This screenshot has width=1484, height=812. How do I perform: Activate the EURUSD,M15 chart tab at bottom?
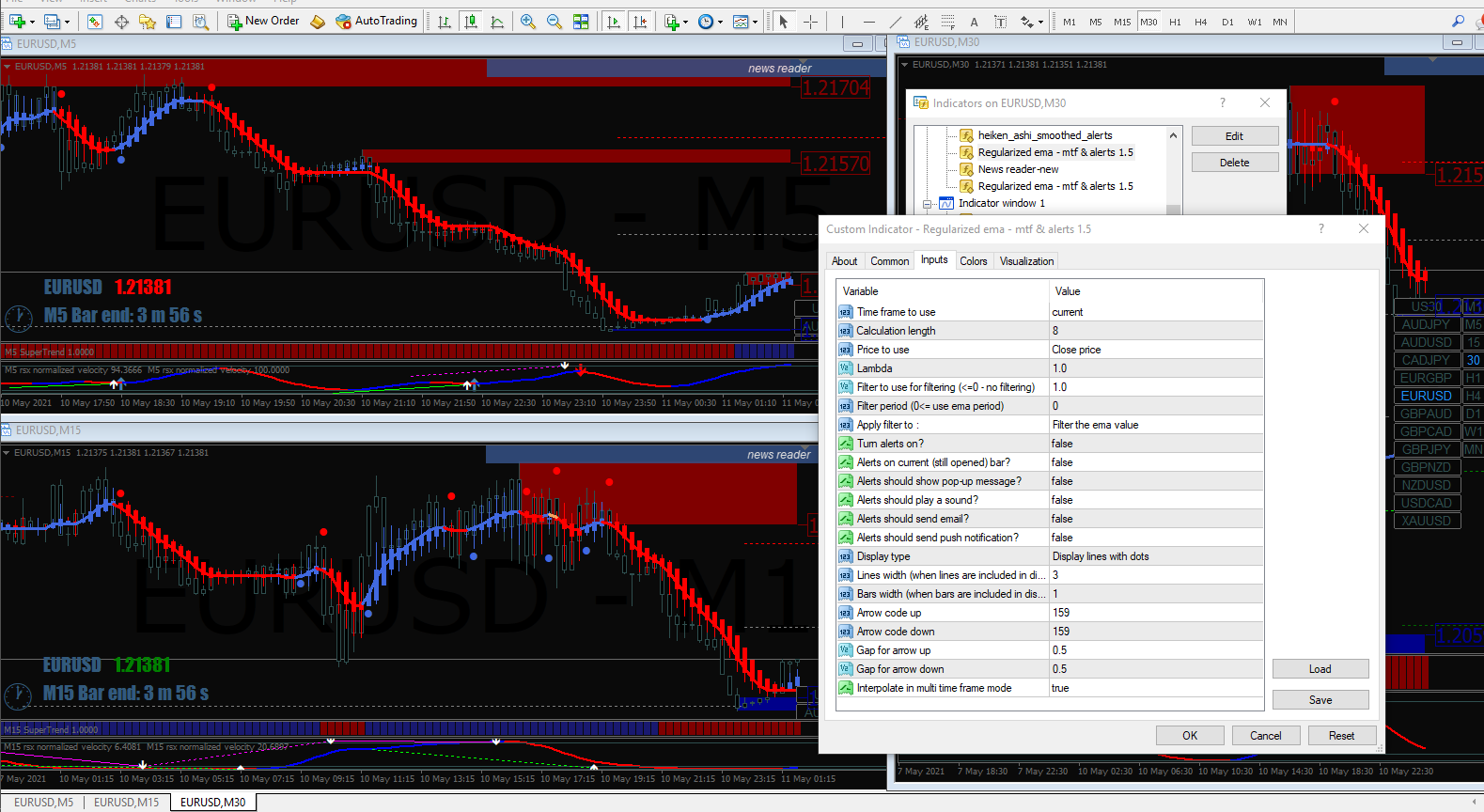[x=126, y=803]
